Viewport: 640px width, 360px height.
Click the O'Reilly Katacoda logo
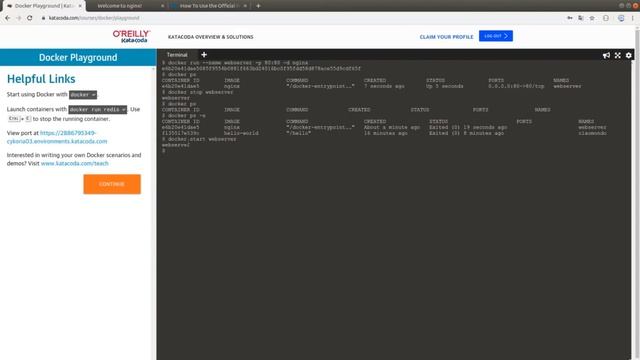click(131, 36)
